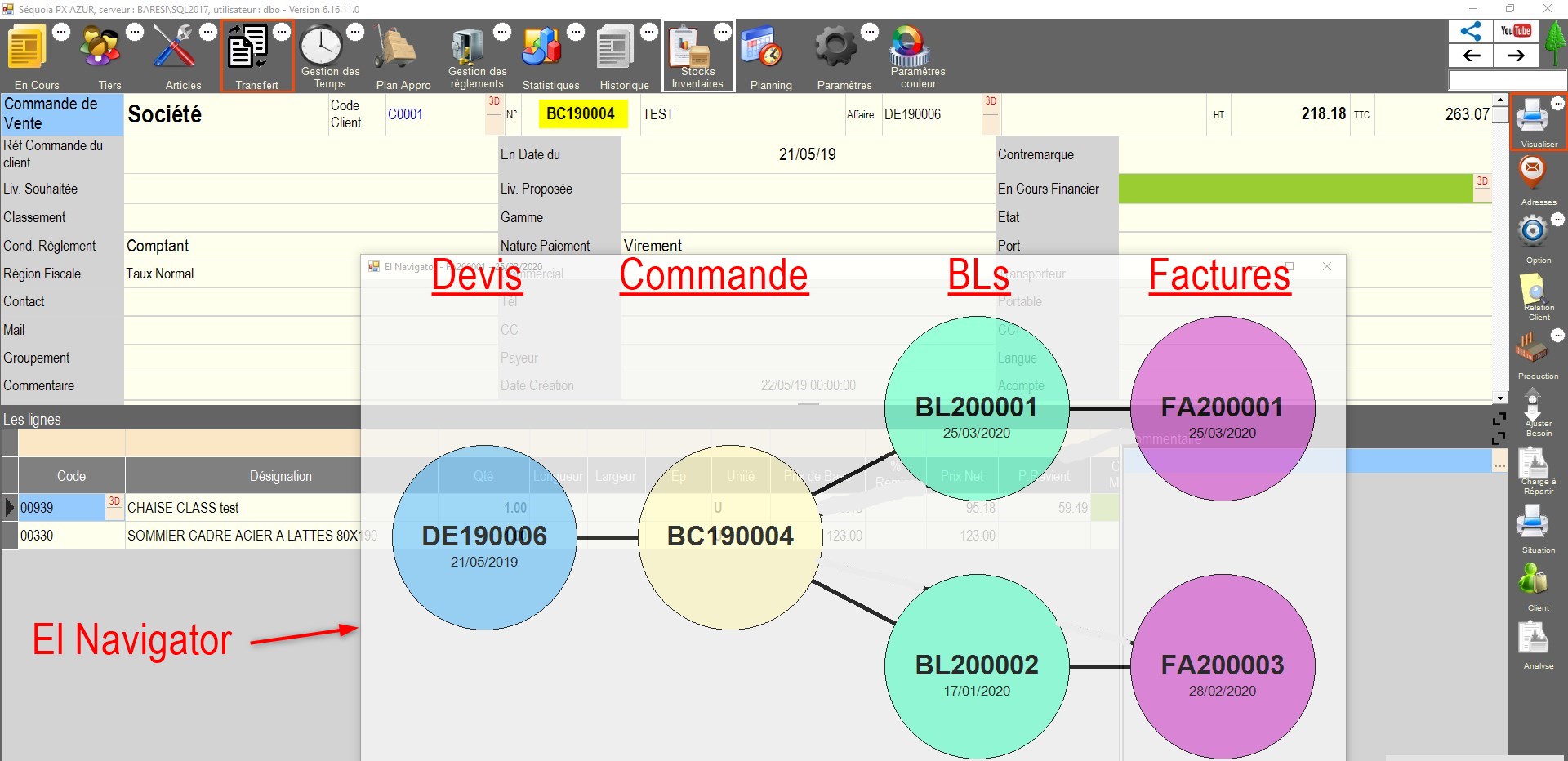Toggle 3D on the En Cours Financier indicator
The width and height of the screenshot is (1568, 761).
[x=1481, y=183]
